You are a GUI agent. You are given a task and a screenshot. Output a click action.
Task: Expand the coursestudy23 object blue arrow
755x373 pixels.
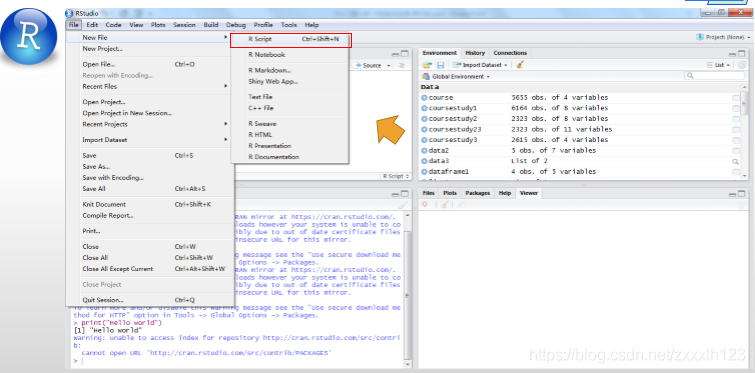[x=424, y=129]
